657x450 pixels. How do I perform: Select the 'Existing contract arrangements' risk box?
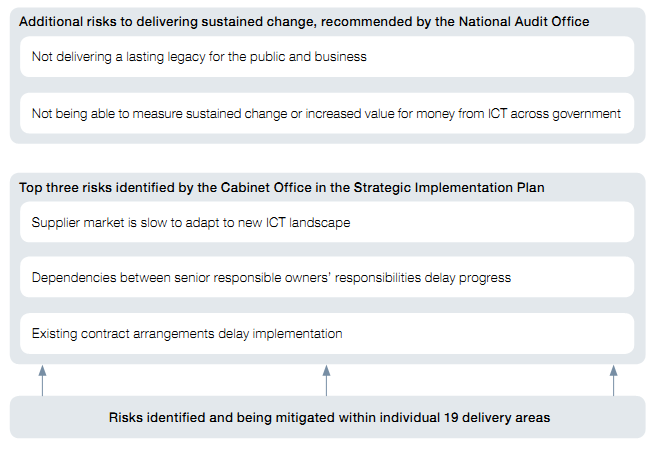point(327,333)
